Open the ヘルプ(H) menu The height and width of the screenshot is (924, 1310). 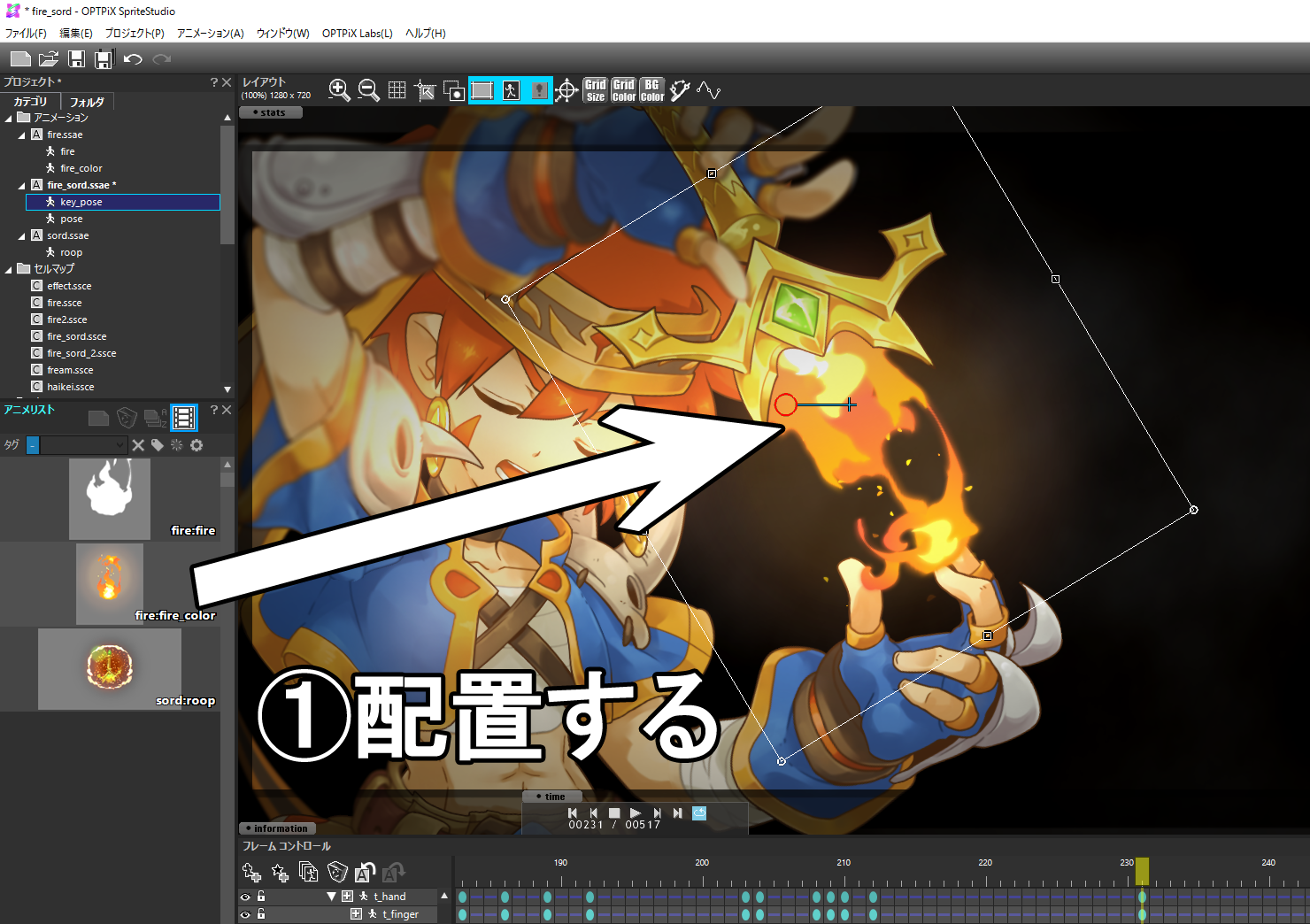point(426,34)
